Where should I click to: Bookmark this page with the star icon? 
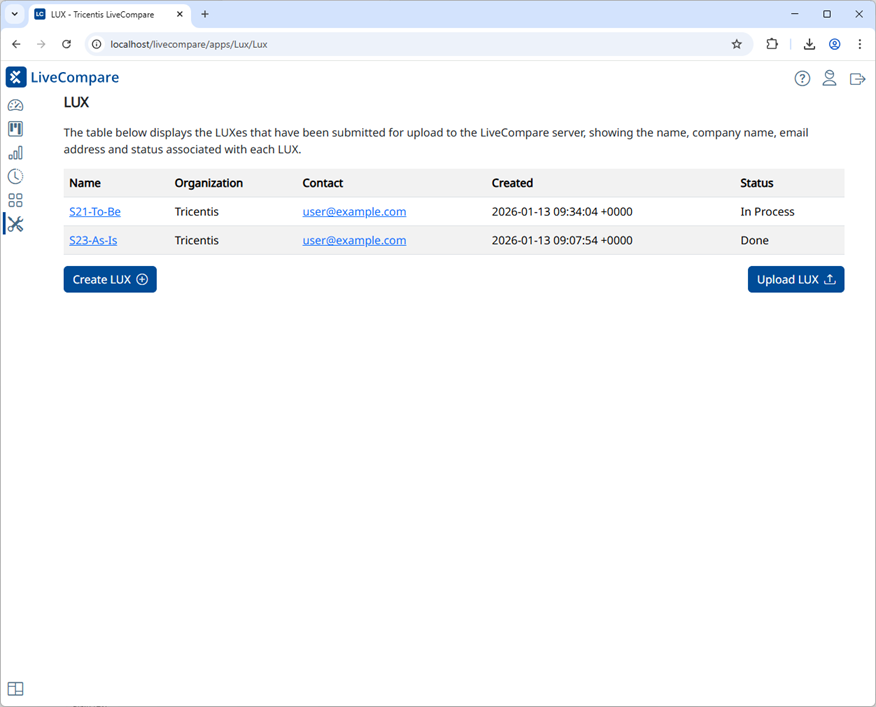tap(737, 44)
